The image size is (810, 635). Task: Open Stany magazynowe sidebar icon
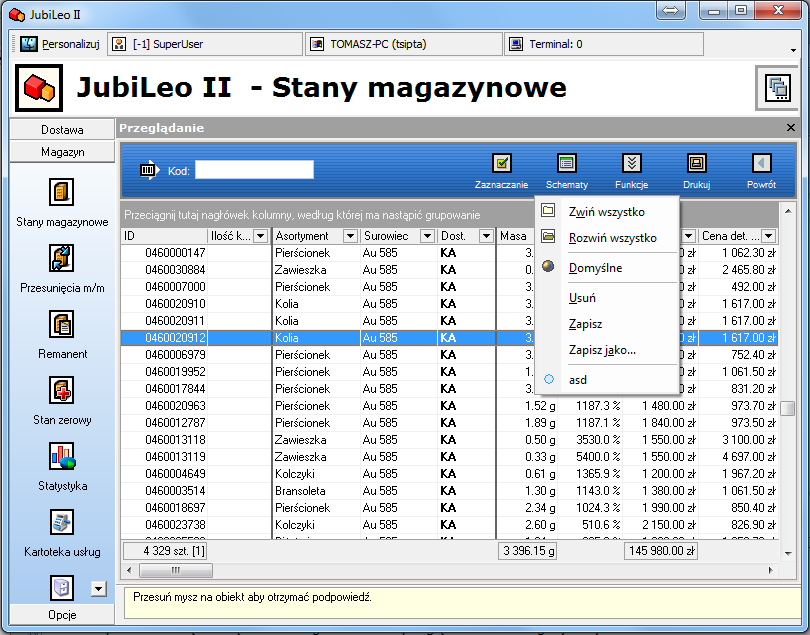[61, 192]
